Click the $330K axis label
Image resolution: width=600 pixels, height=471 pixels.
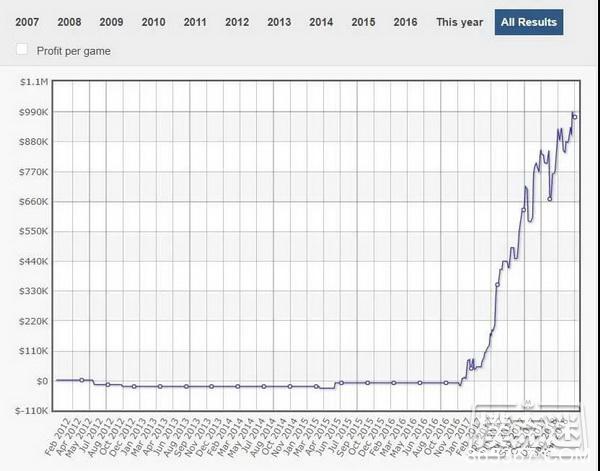click(34, 291)
